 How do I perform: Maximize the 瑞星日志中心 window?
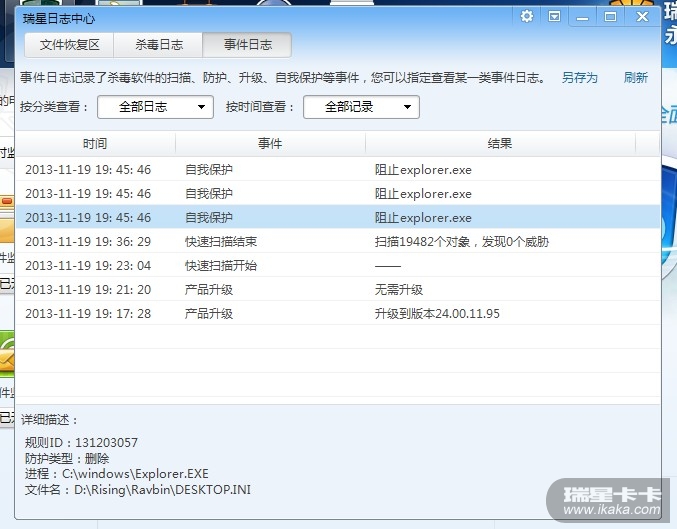[610, 17]
